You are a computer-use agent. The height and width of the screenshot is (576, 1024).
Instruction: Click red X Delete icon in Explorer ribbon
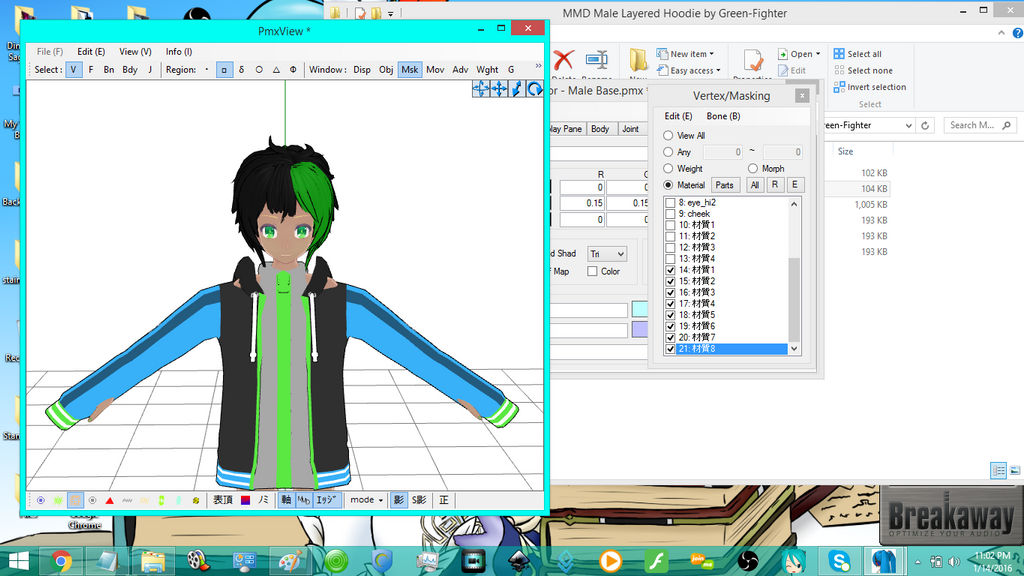click(x=564, y=61)
